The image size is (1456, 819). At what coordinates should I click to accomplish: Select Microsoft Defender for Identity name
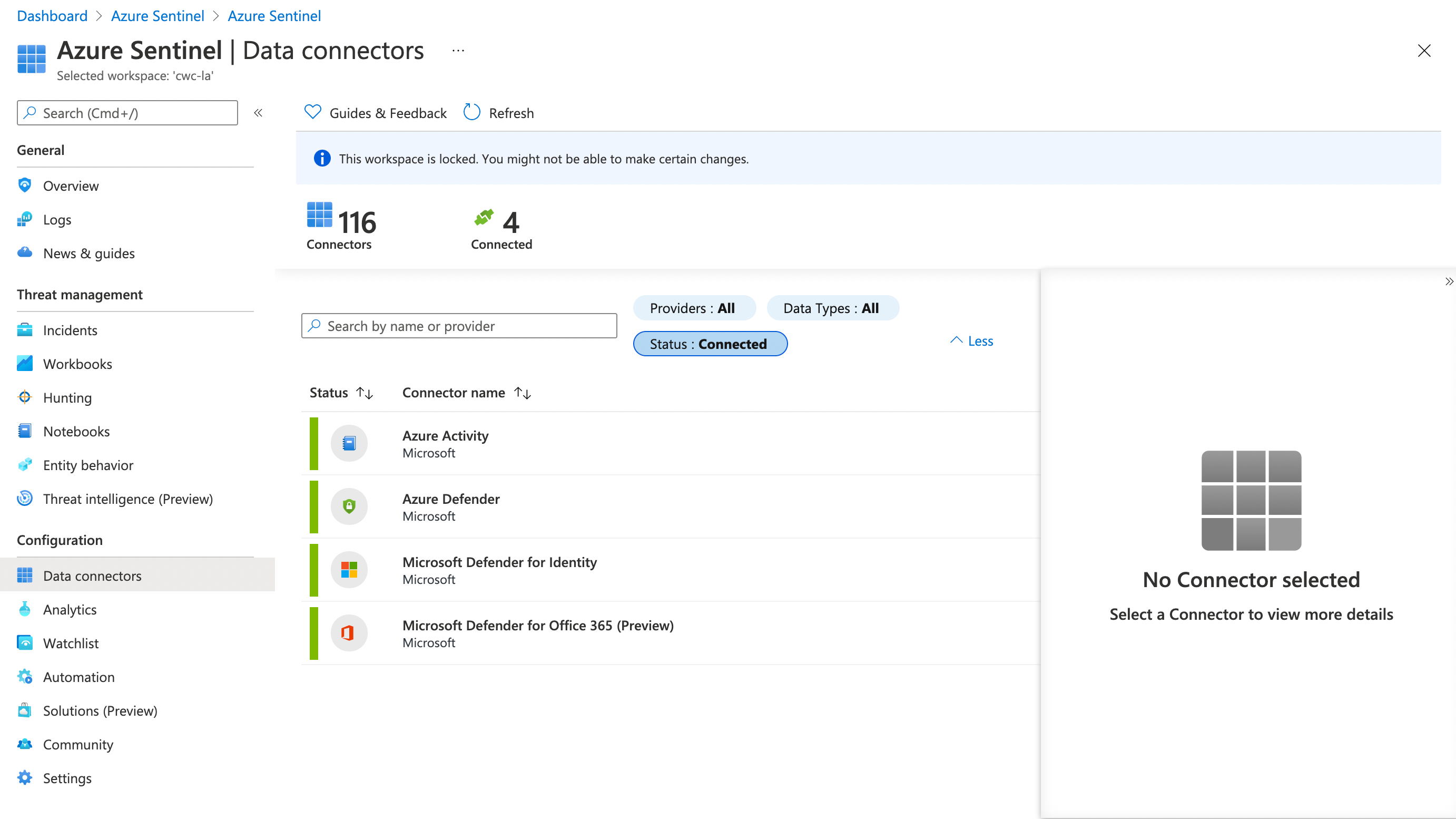point(499,562)
